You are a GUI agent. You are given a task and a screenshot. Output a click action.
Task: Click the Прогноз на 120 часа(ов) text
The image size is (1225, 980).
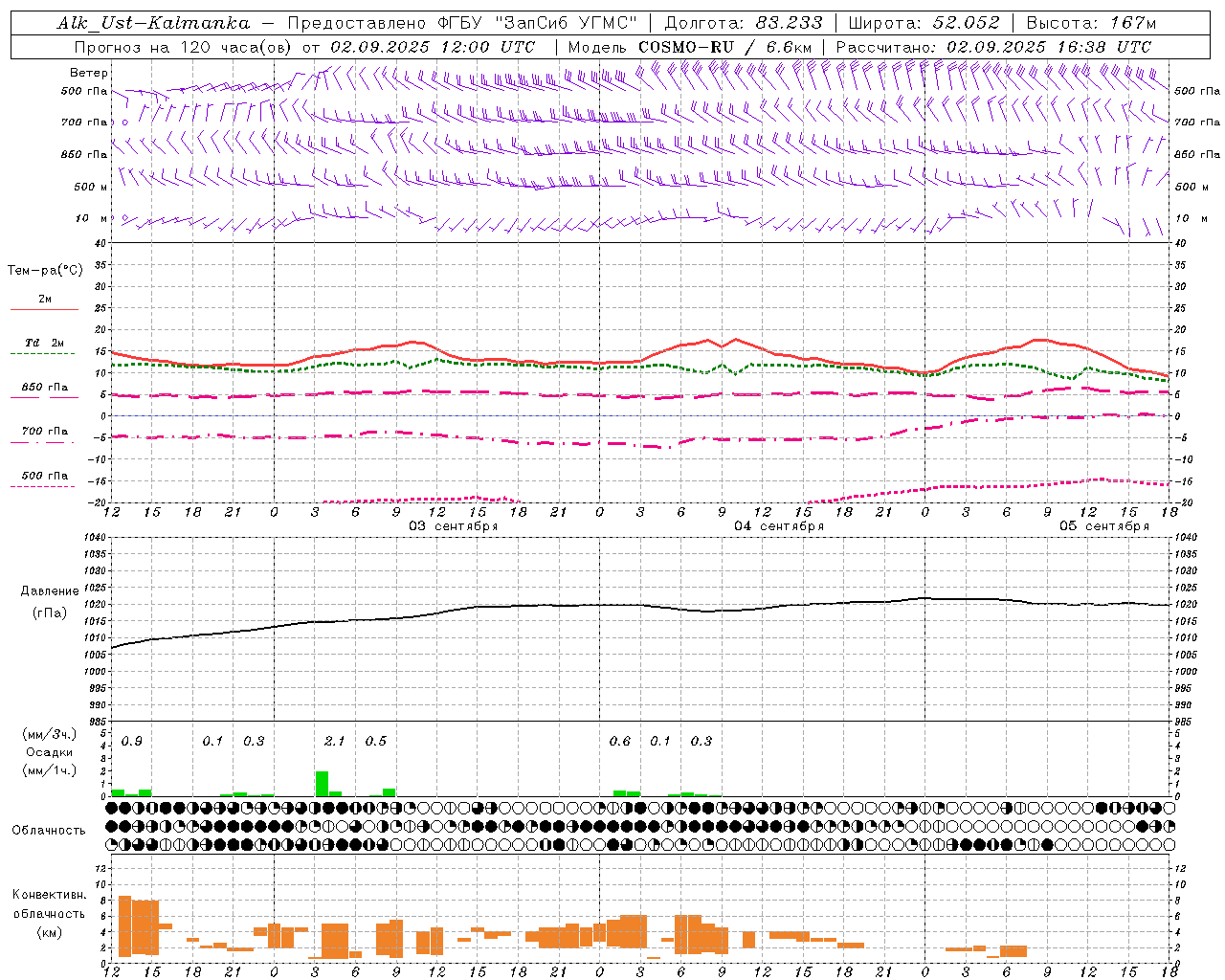pos(185,47)
